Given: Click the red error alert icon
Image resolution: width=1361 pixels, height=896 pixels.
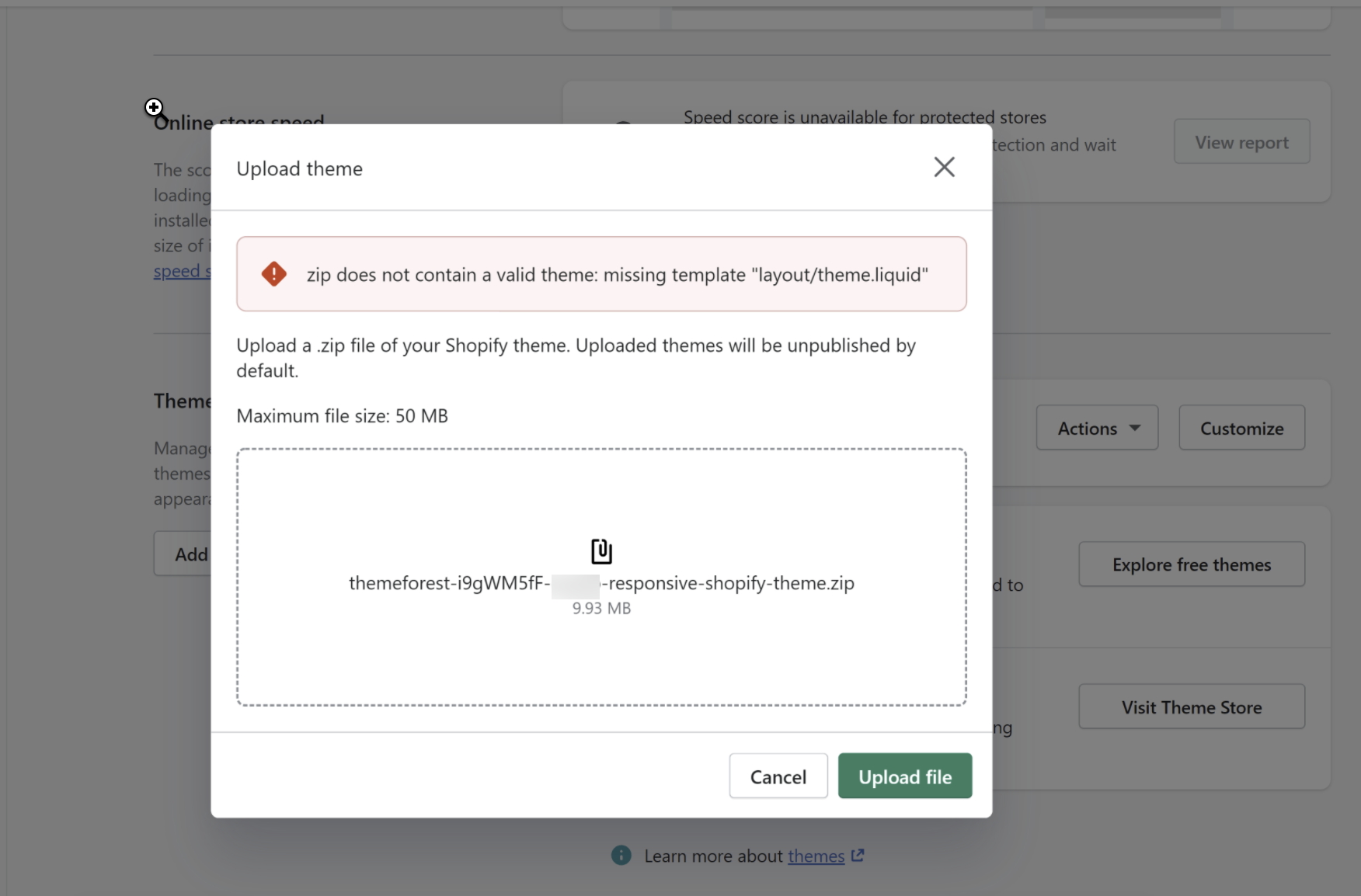Looking at the screenshot, I should point(273,274).
